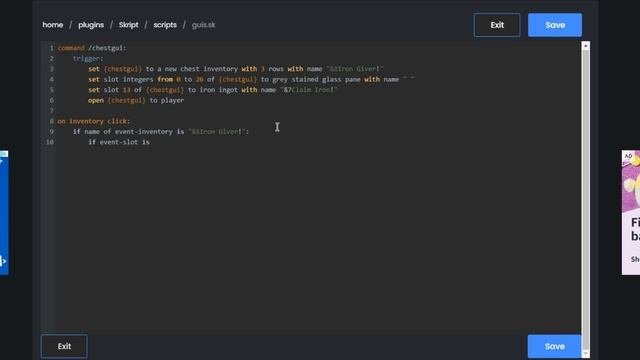Viewport: 640px width, 360px height.
Task: Click the editor scrollbar up arrow
Action: (586, 46)
